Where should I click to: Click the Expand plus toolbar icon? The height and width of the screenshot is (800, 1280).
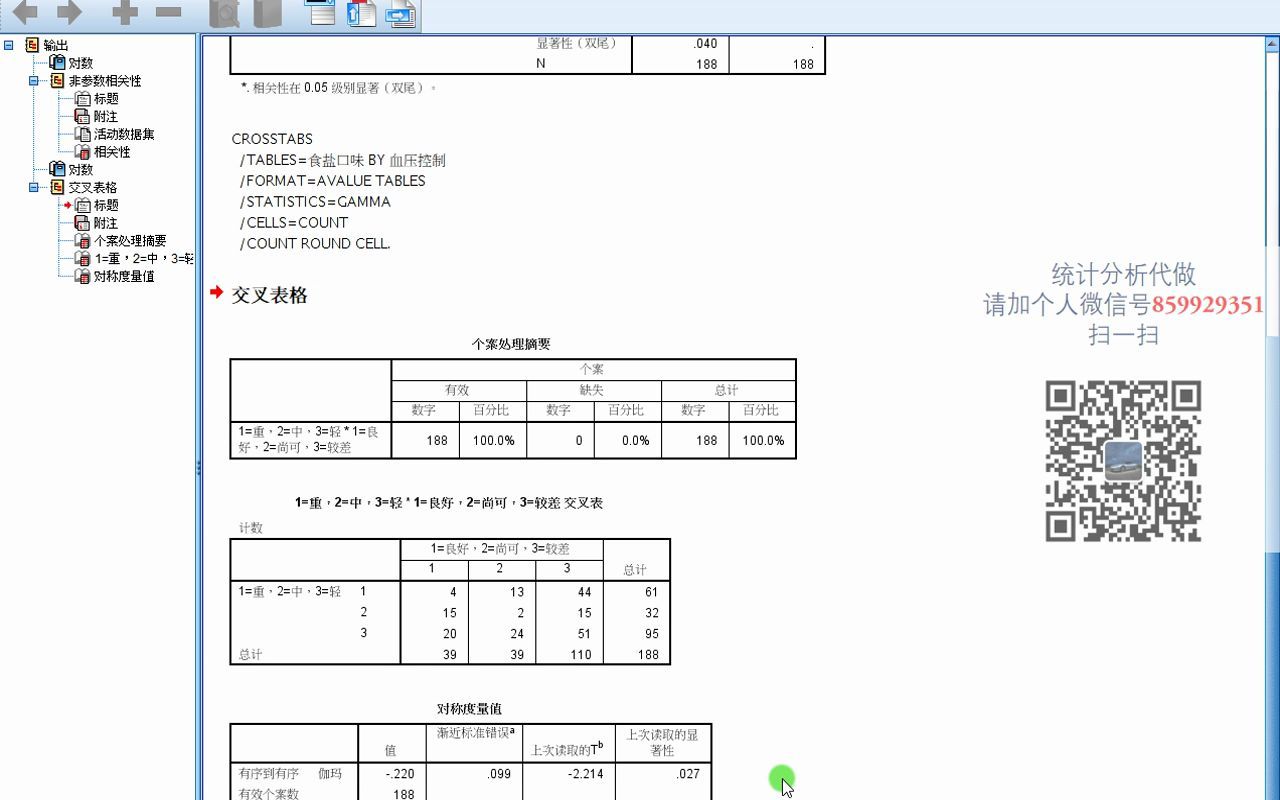124,12
